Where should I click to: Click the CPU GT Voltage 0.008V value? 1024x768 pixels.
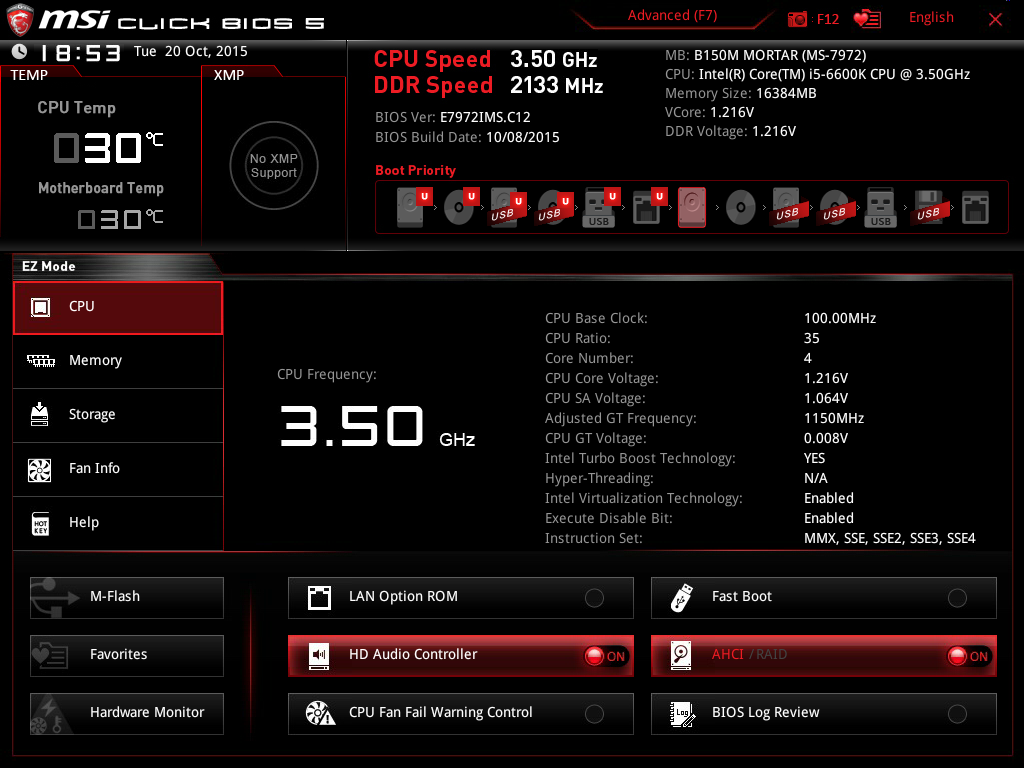[x=826, y=438]
